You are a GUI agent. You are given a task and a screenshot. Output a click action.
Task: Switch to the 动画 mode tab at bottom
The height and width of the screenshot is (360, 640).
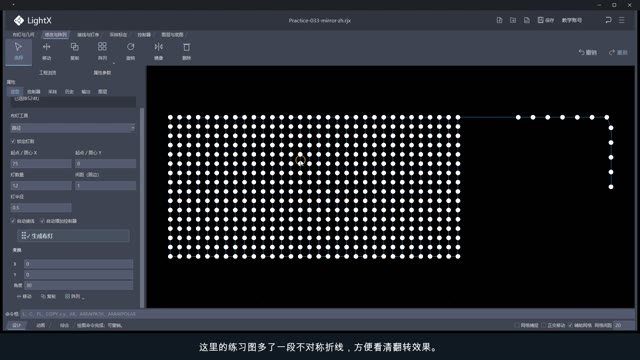[x=40, y=325]
